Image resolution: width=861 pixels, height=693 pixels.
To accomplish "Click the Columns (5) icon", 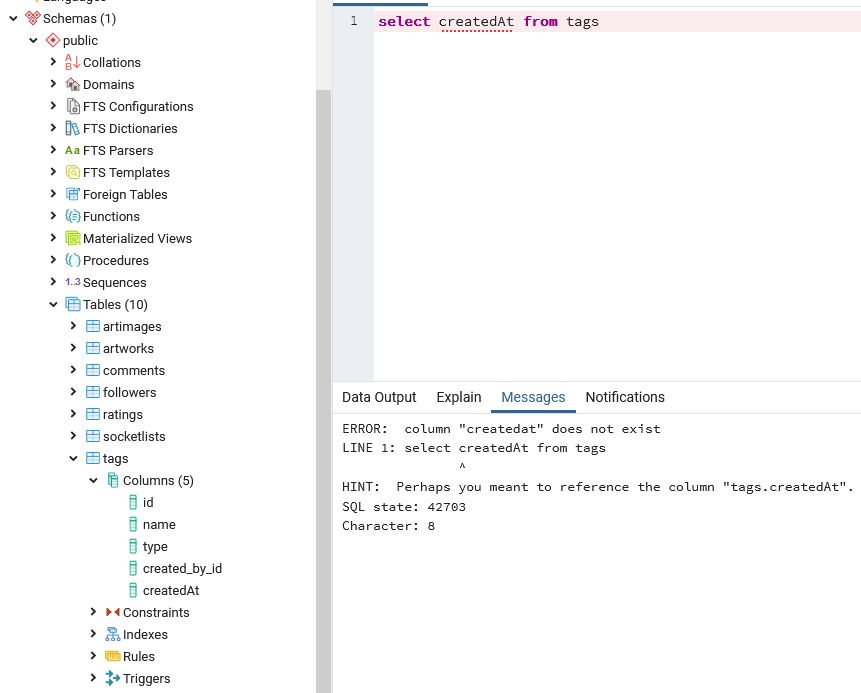I will click(x=113, y=480).
